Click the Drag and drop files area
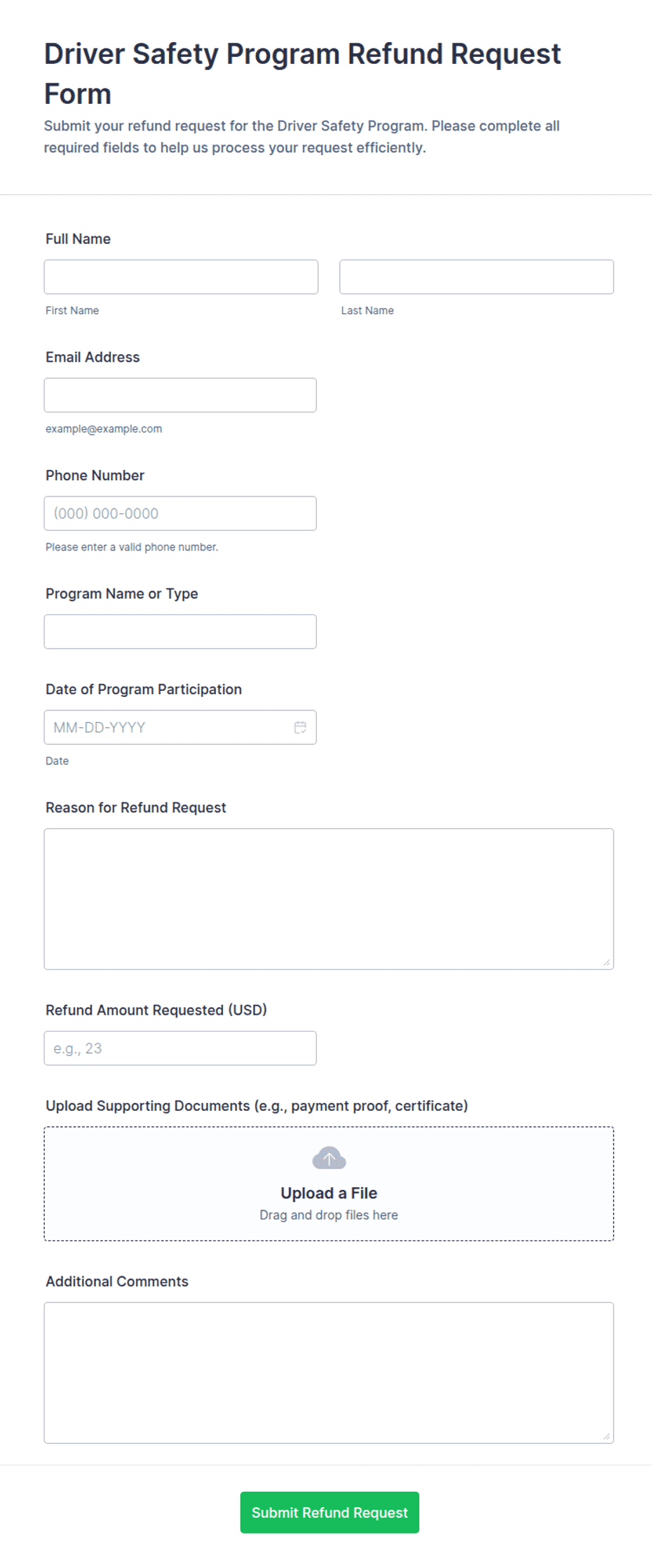This screenshot has height=1568, width=652. 329,1184
